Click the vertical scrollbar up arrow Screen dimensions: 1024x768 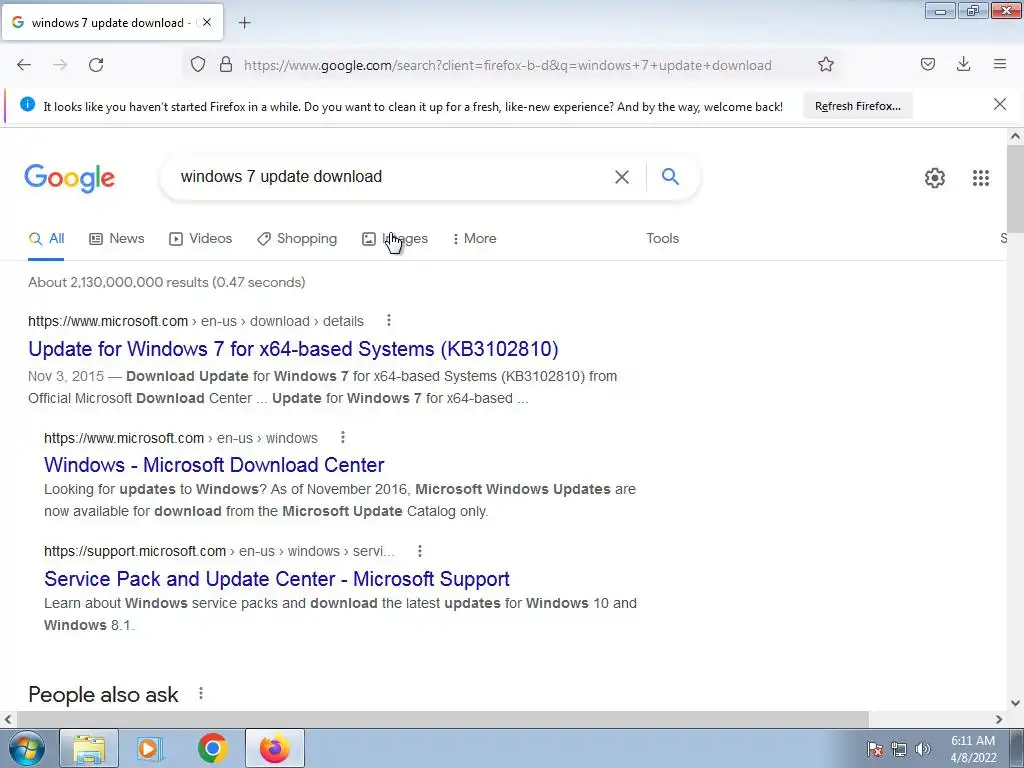(x=1015, y=136)
